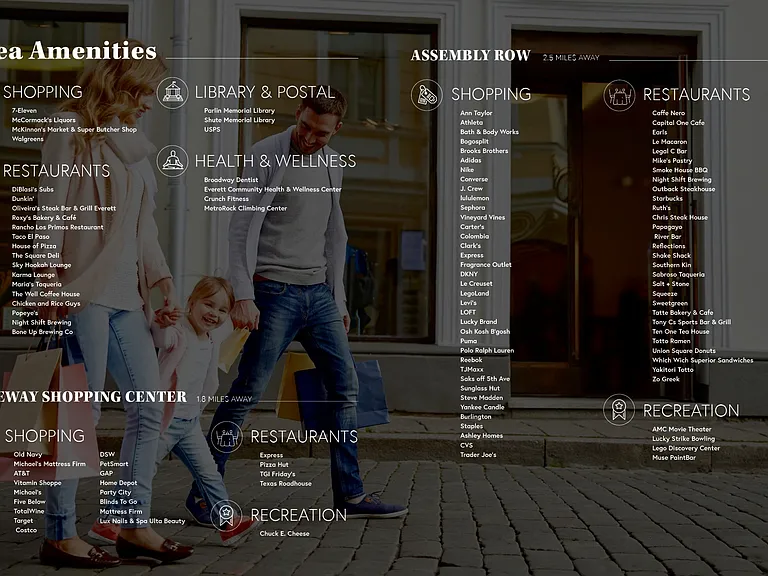This screenshot has width=768, height=576.
Task: Click 'McCormack's Liquors' entry
Action: pyautogui.click(x=44, y=120)
